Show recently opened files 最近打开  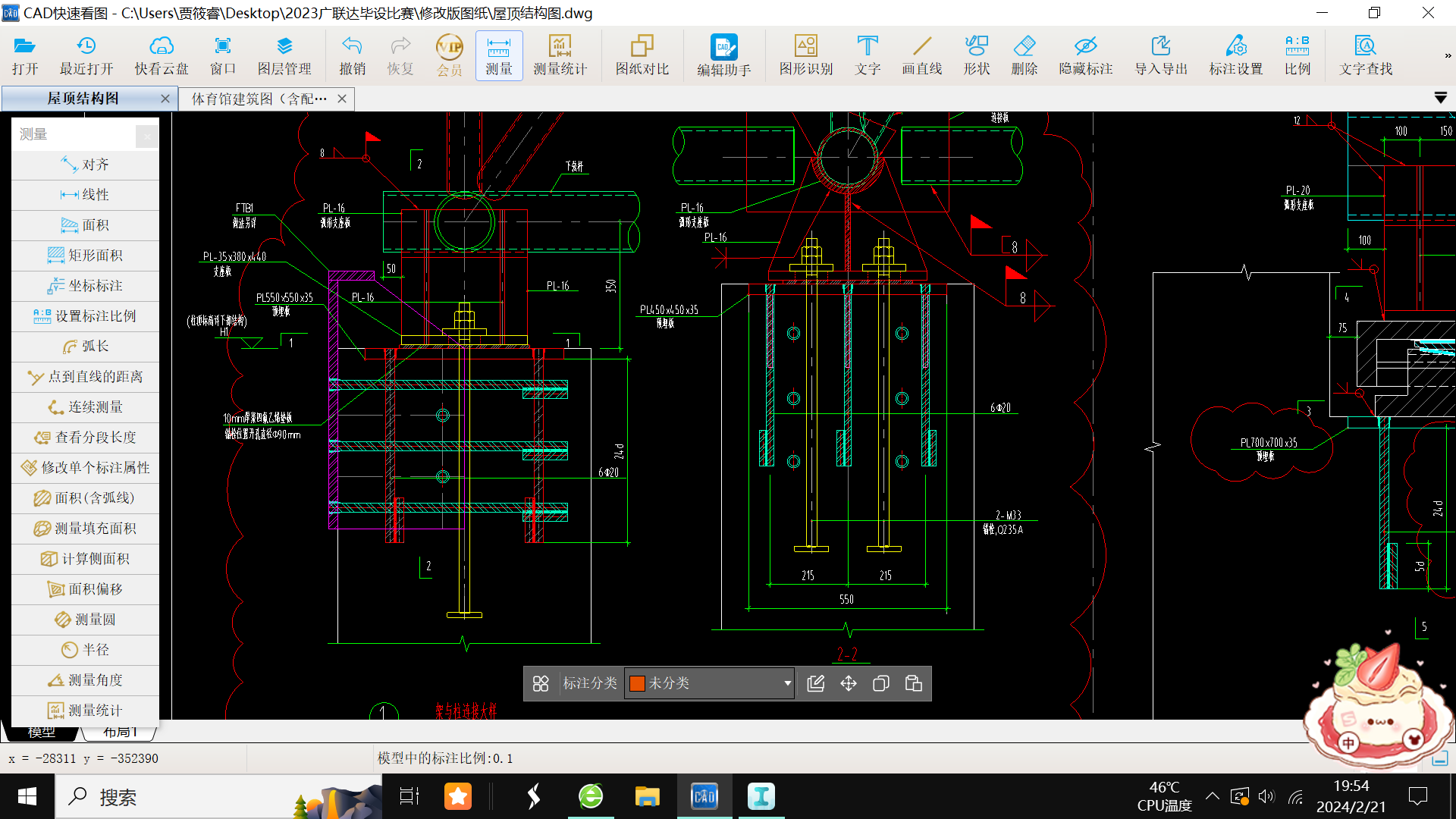pyautogui.click(x=86, y=56)
